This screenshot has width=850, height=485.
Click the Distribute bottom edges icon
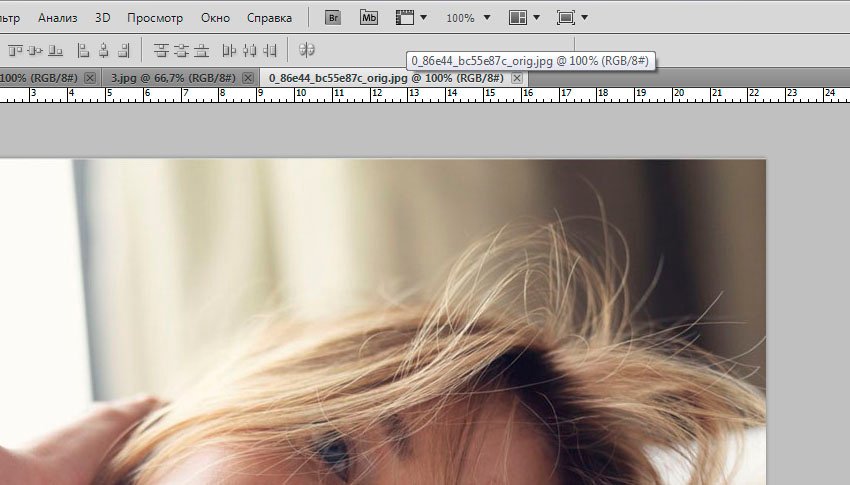point(202,49)
